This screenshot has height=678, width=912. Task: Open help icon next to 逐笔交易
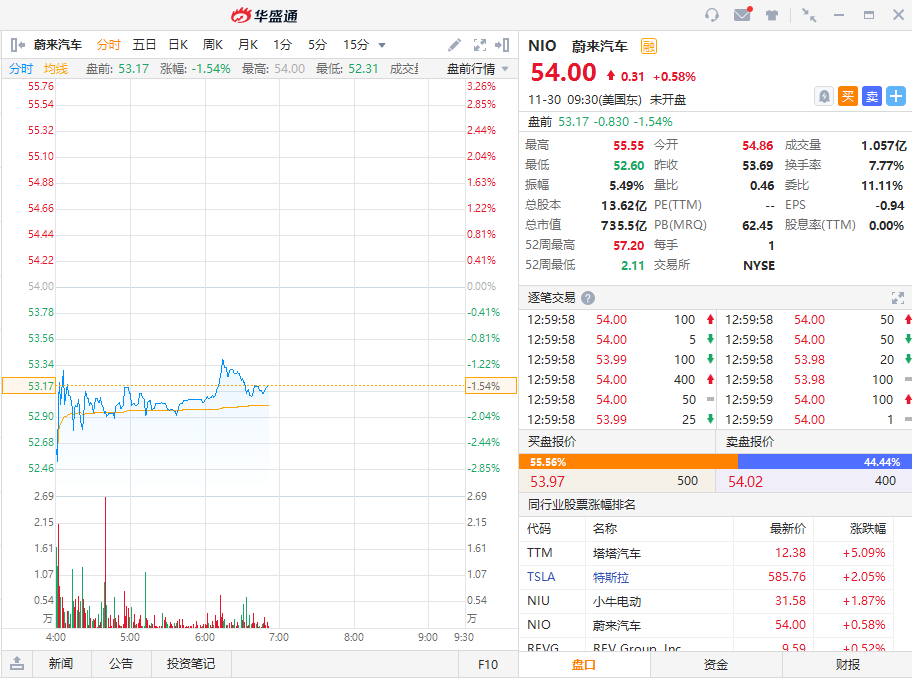point(588,298)
